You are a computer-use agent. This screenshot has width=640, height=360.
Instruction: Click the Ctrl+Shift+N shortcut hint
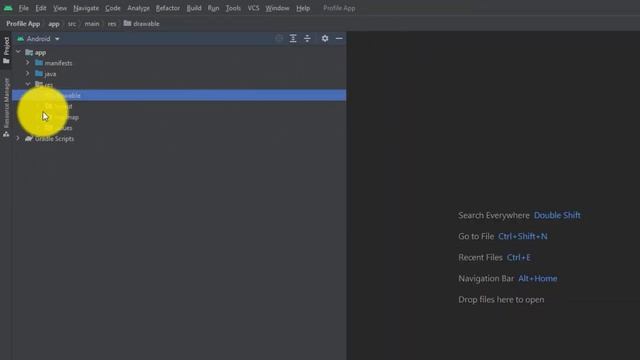[522, 236]
